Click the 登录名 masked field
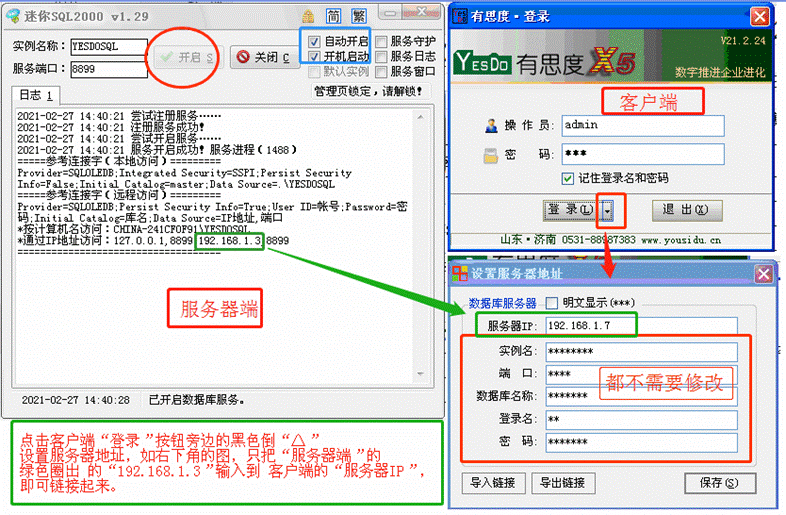This screenshot has height=515, width=786. click(x=642, y=419)
